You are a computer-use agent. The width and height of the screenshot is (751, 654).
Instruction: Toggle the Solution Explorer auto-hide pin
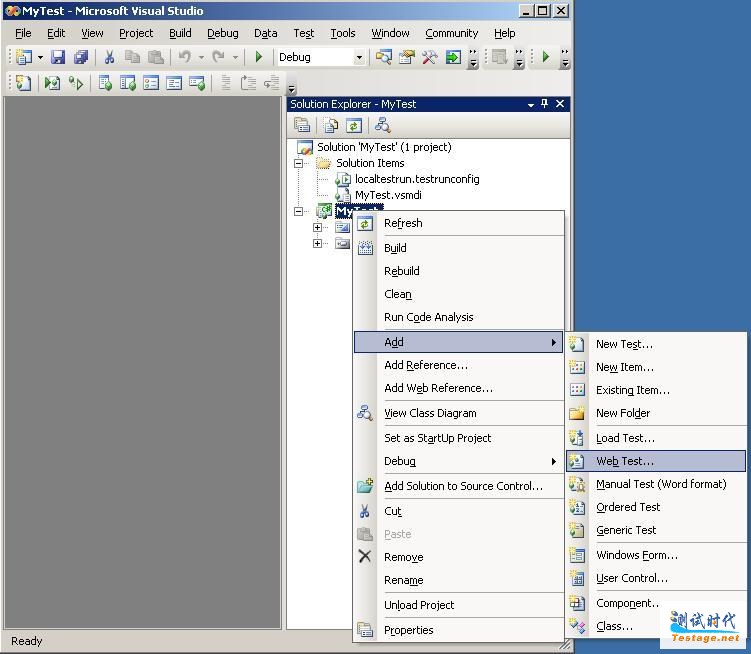point(544,104)
